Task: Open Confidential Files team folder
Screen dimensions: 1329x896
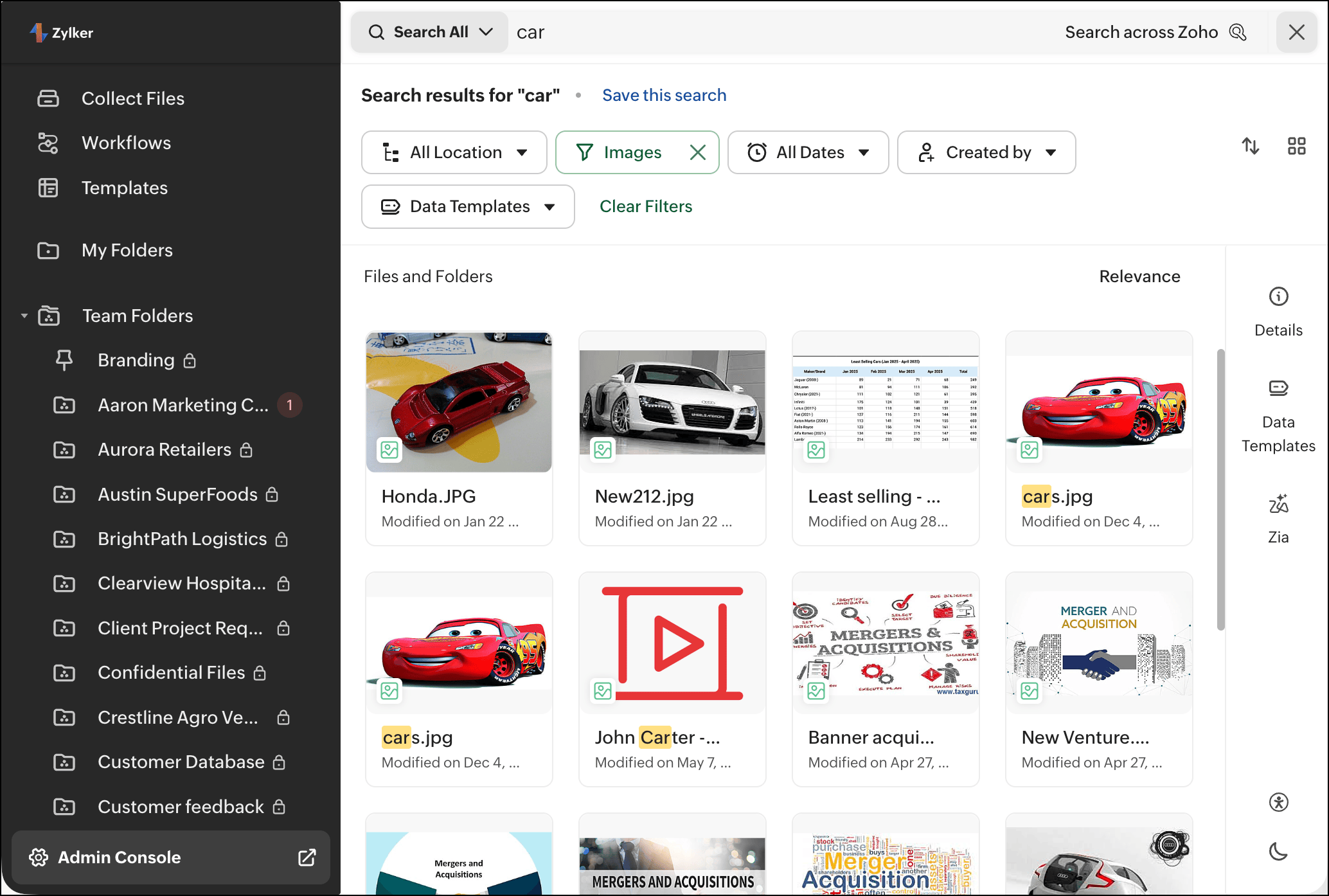Action: click(171, 672)
